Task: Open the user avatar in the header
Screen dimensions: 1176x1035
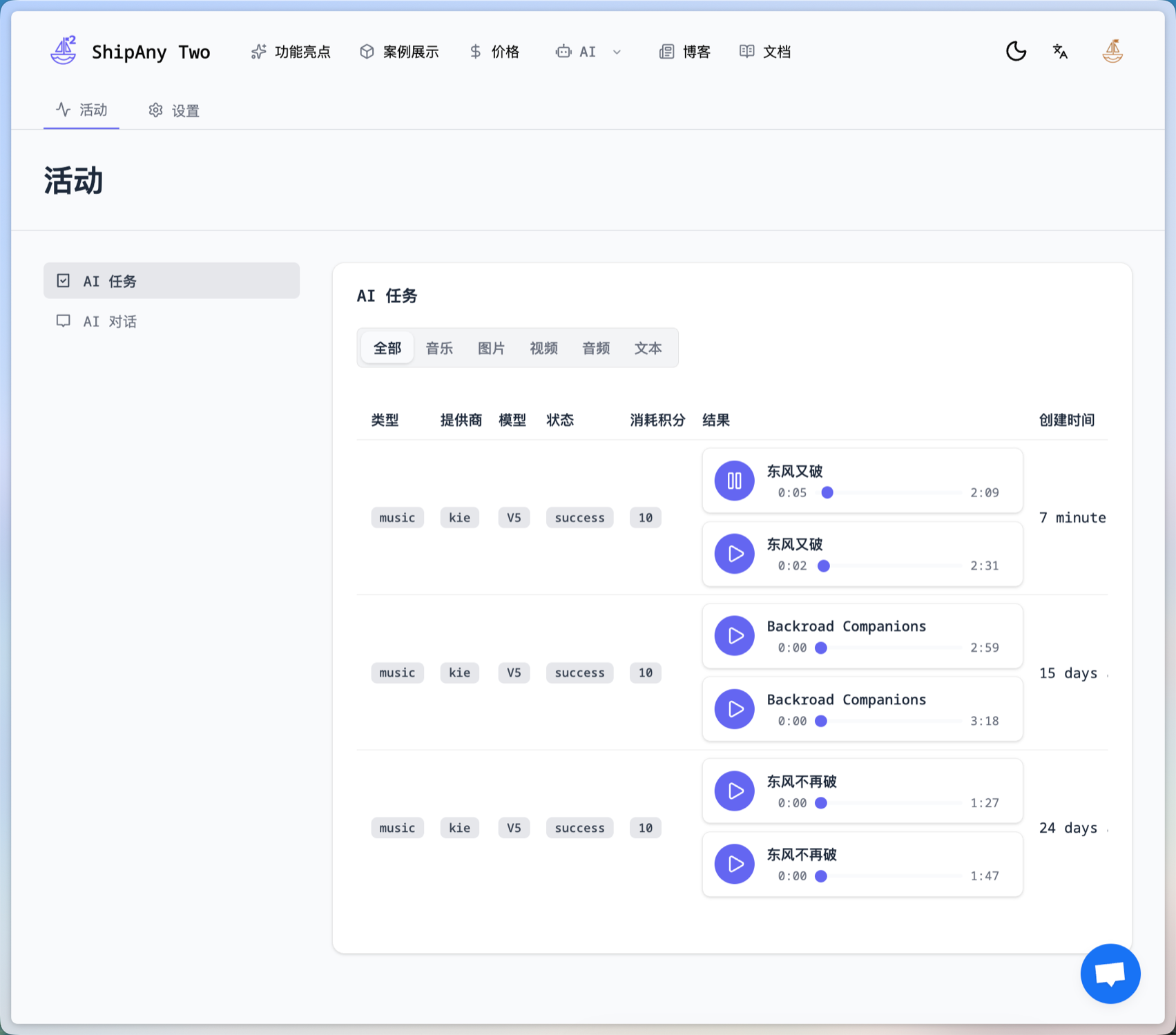Action: click(x=1112, y=51)
